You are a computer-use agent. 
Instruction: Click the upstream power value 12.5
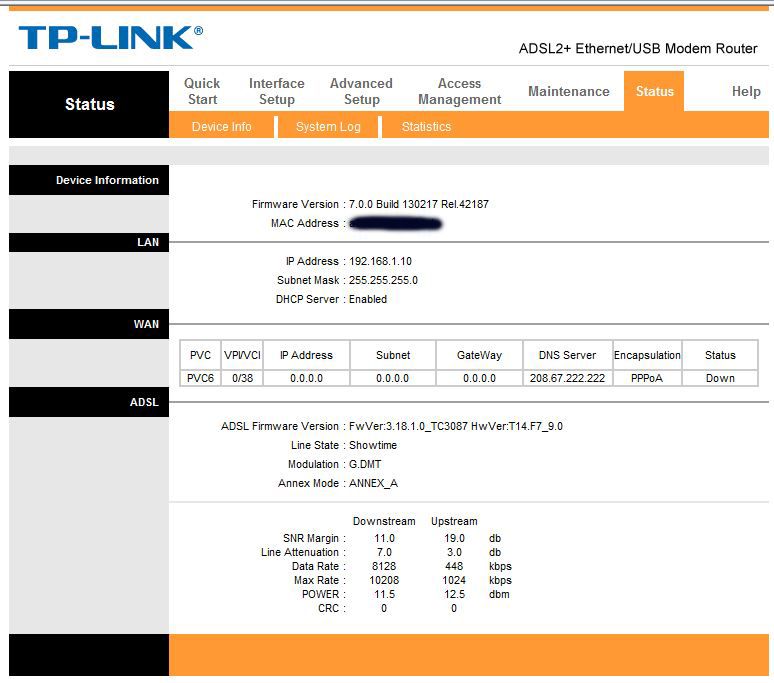pyautogui.click(x=454, y=594)
